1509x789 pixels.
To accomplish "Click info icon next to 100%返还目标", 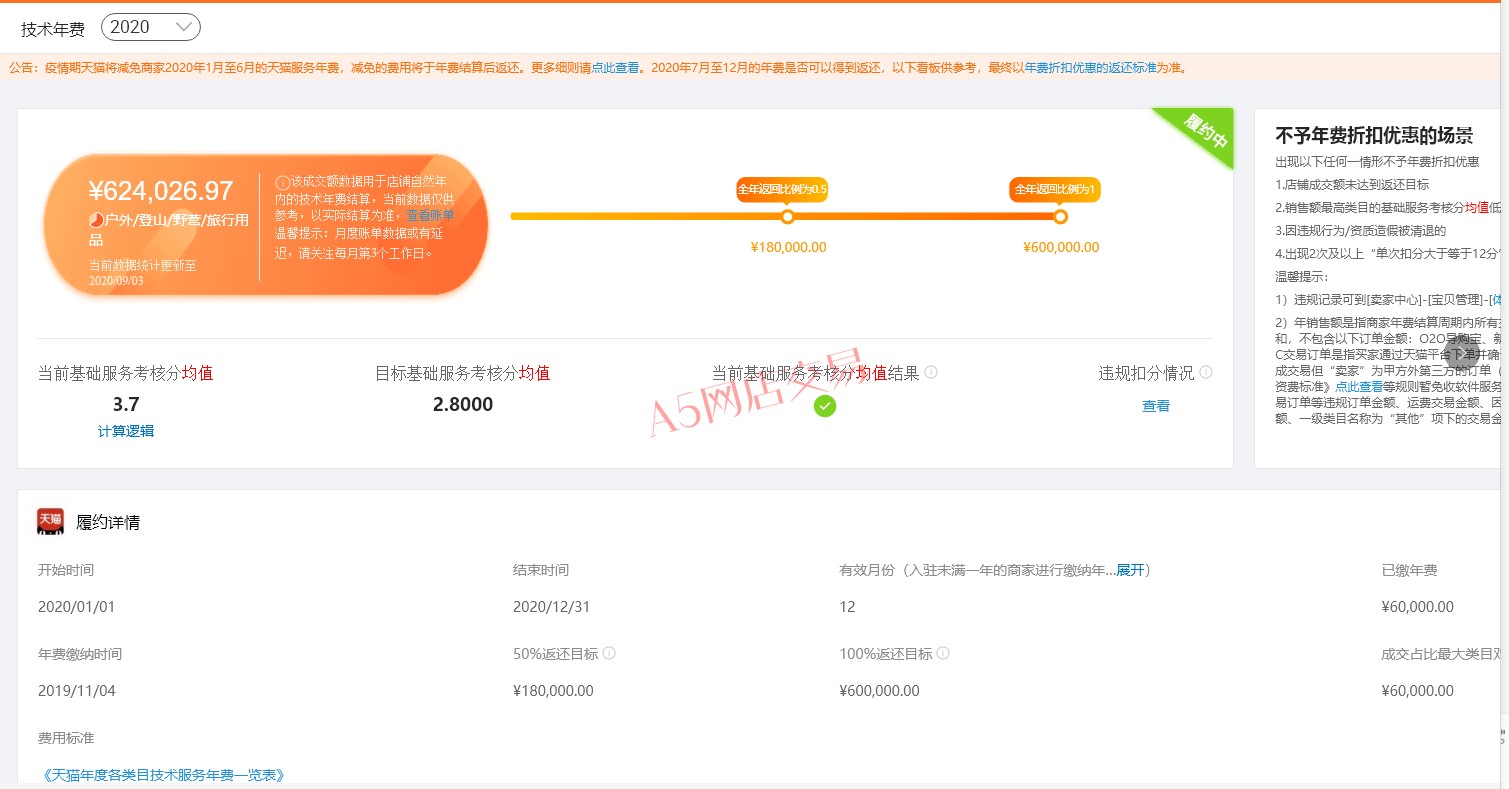I will (x=942, y=653).
